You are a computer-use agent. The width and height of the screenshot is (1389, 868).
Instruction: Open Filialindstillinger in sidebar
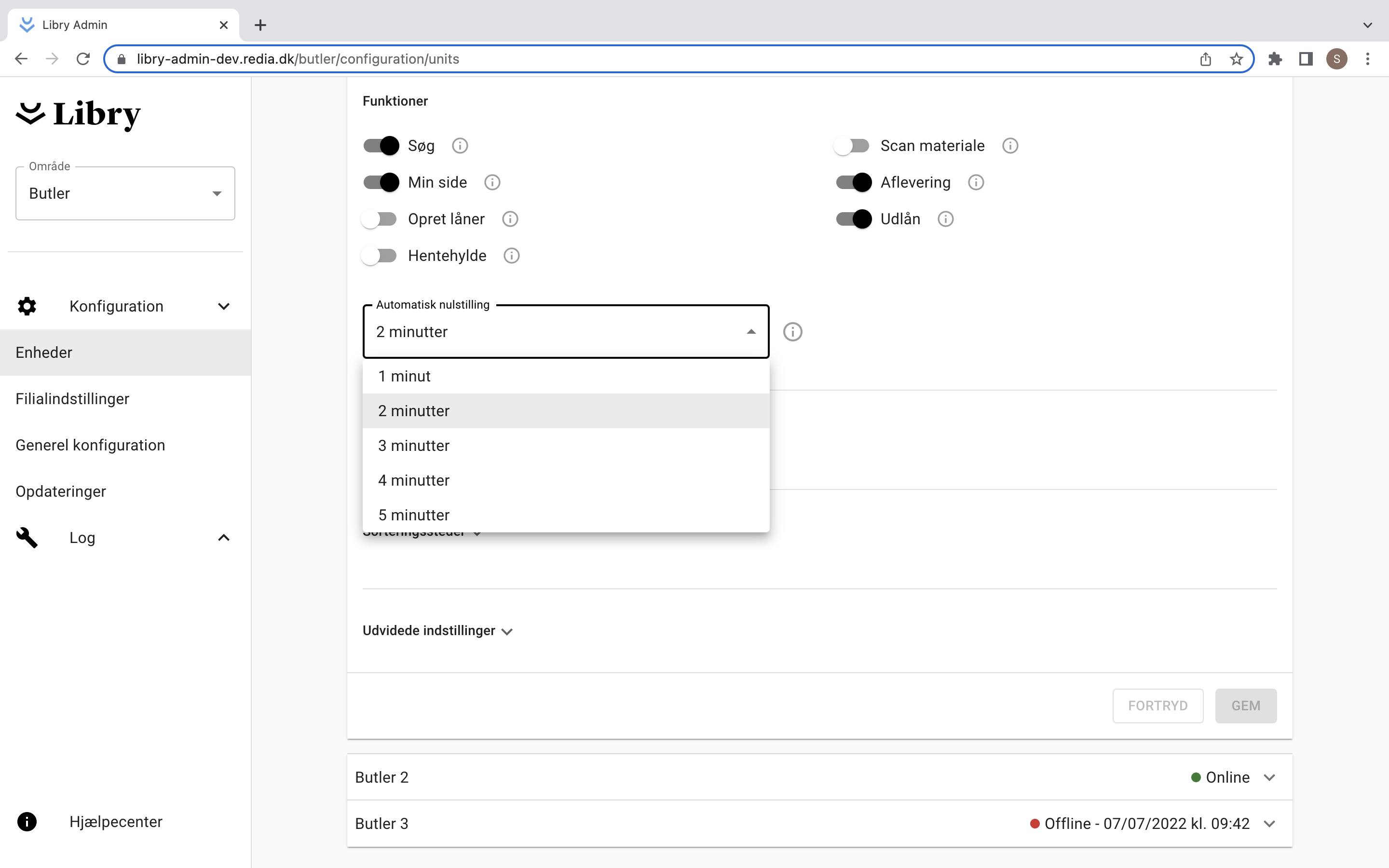[72, 398]
